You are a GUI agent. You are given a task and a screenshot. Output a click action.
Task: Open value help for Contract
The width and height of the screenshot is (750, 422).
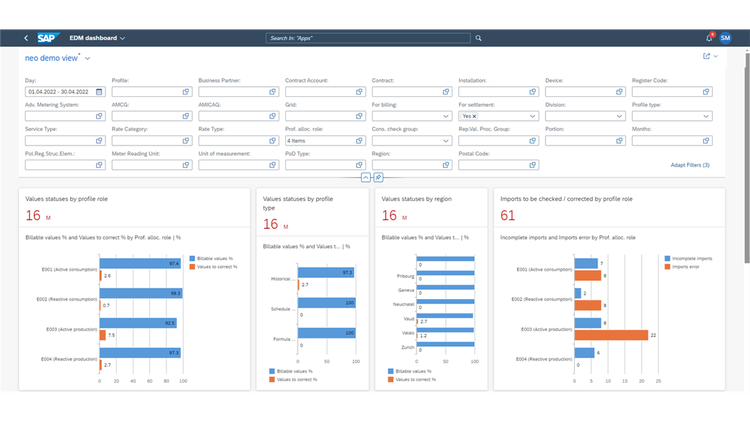pos(446,92)
